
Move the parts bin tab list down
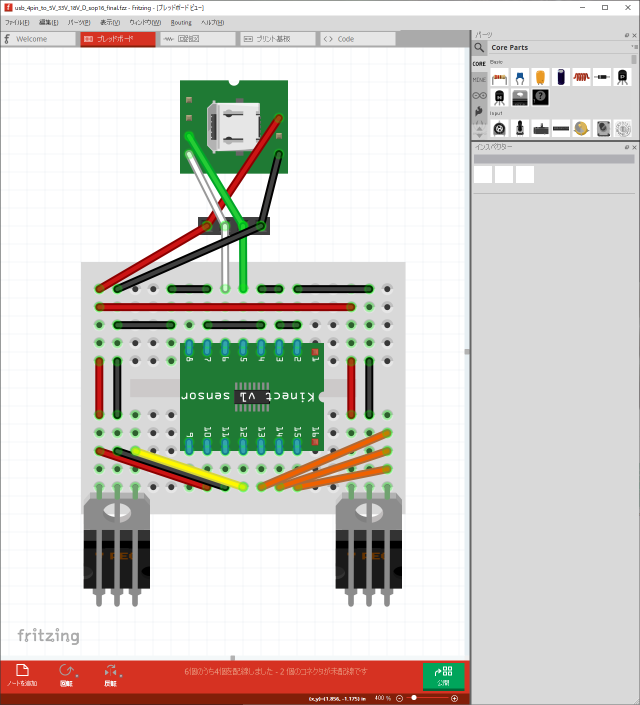click(x=479, y=135)
